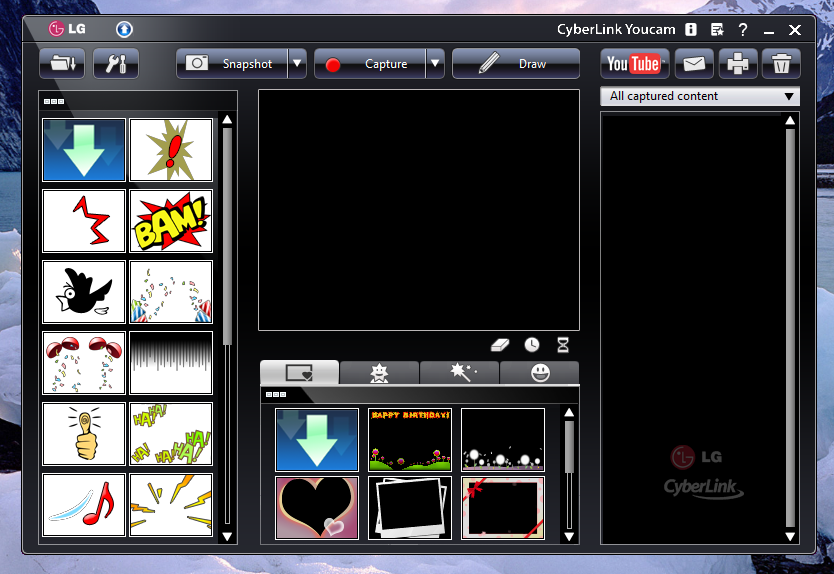Screen dimensions: 834x574
Task: Open the magic wand effects tab
Action: (460, 372)
